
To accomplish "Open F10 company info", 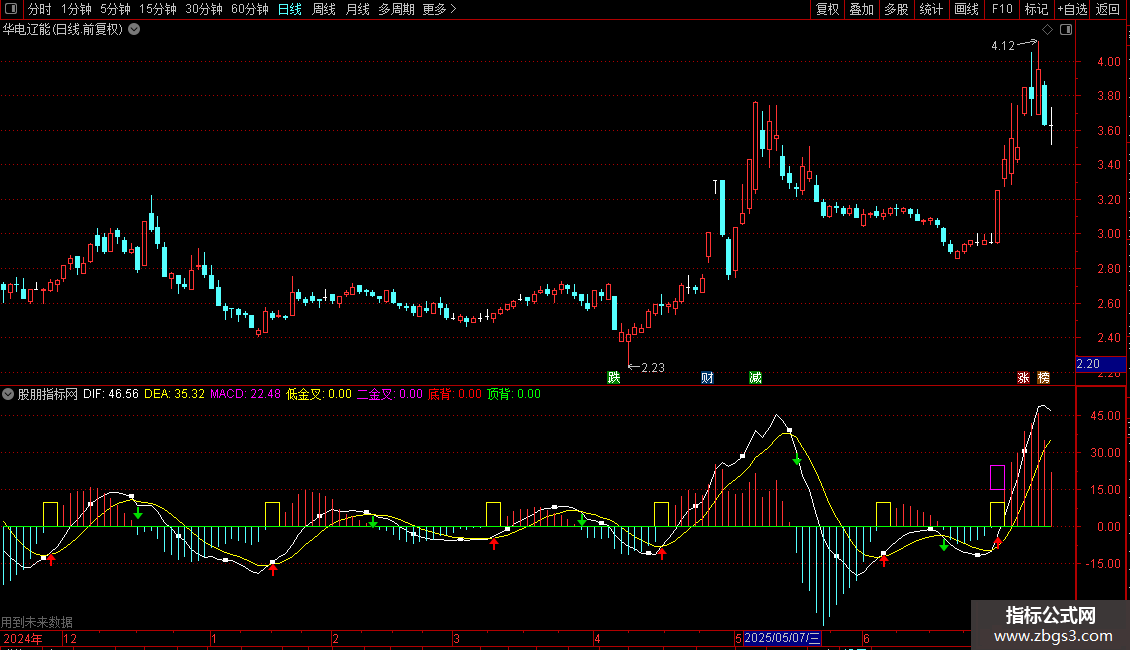I will [x=1002, y=9].
